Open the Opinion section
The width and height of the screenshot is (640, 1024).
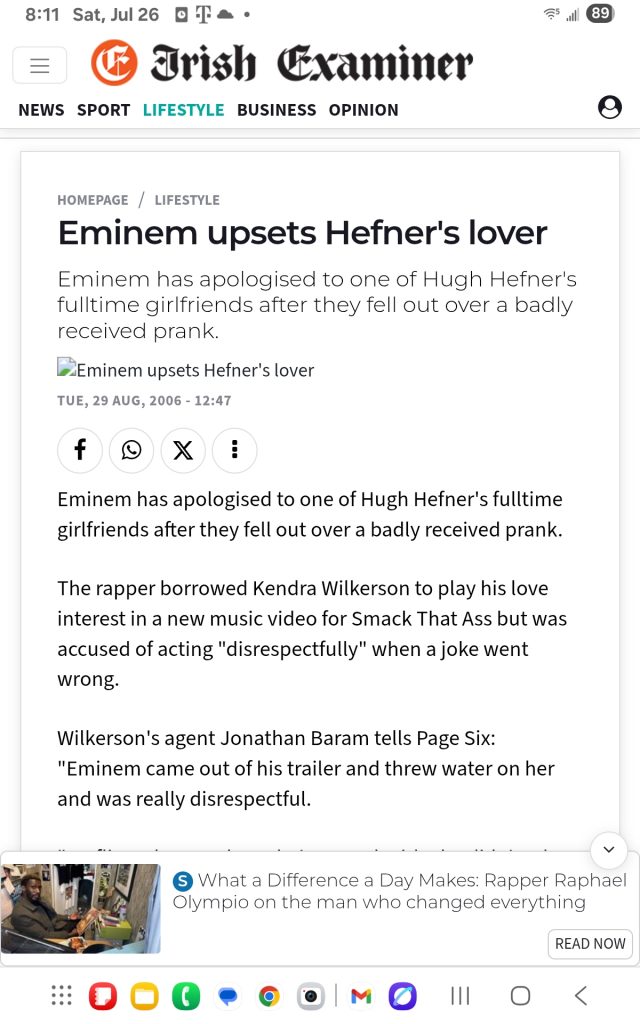pyautogui.click(x=363, y=110)
